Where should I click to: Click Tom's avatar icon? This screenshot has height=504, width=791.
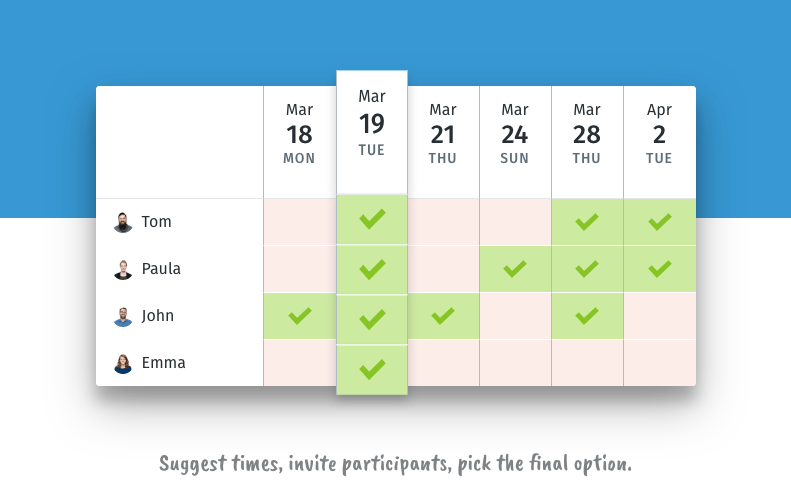click(x=123, y=222)
